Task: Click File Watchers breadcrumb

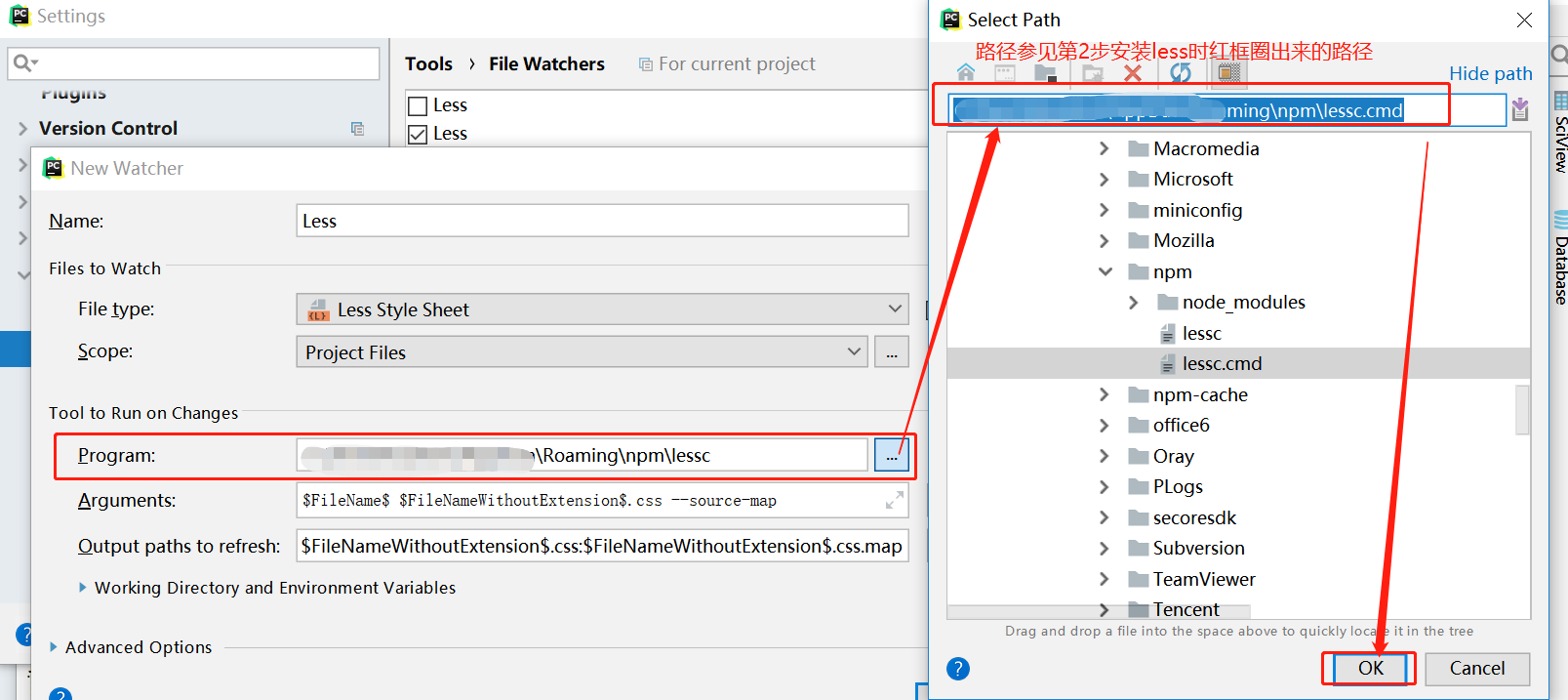Action: point(546,63)
